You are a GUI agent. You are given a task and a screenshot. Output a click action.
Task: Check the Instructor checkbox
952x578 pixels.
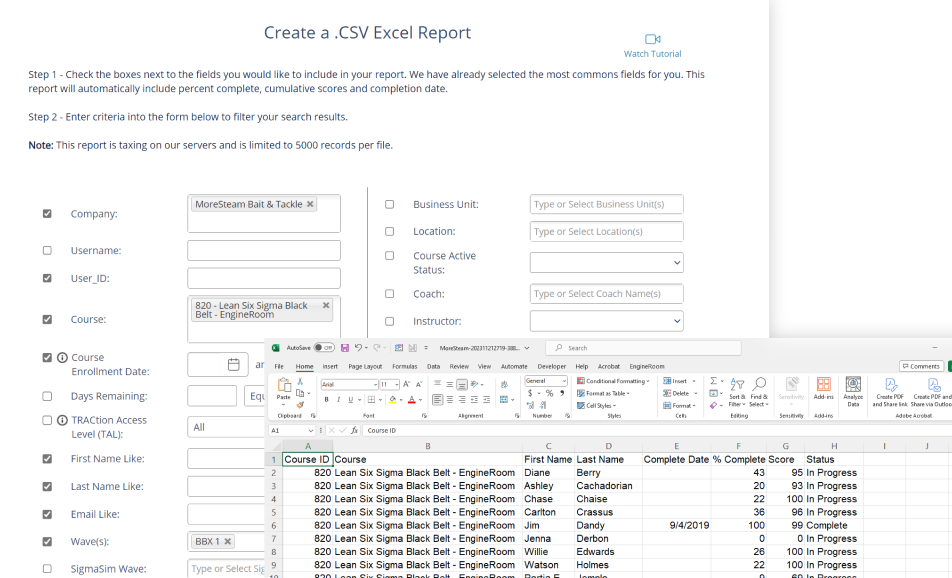coord(390,321)
